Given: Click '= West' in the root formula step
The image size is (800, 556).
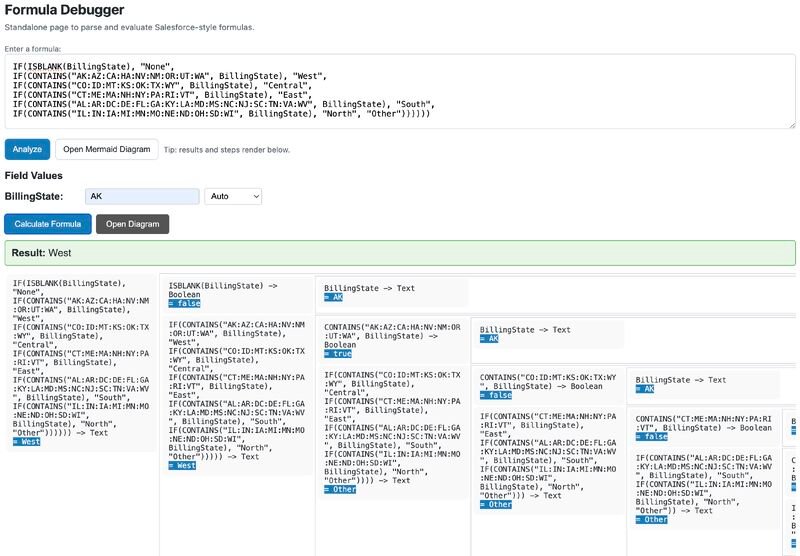Looking at the screenshot, I should point(27,442).
